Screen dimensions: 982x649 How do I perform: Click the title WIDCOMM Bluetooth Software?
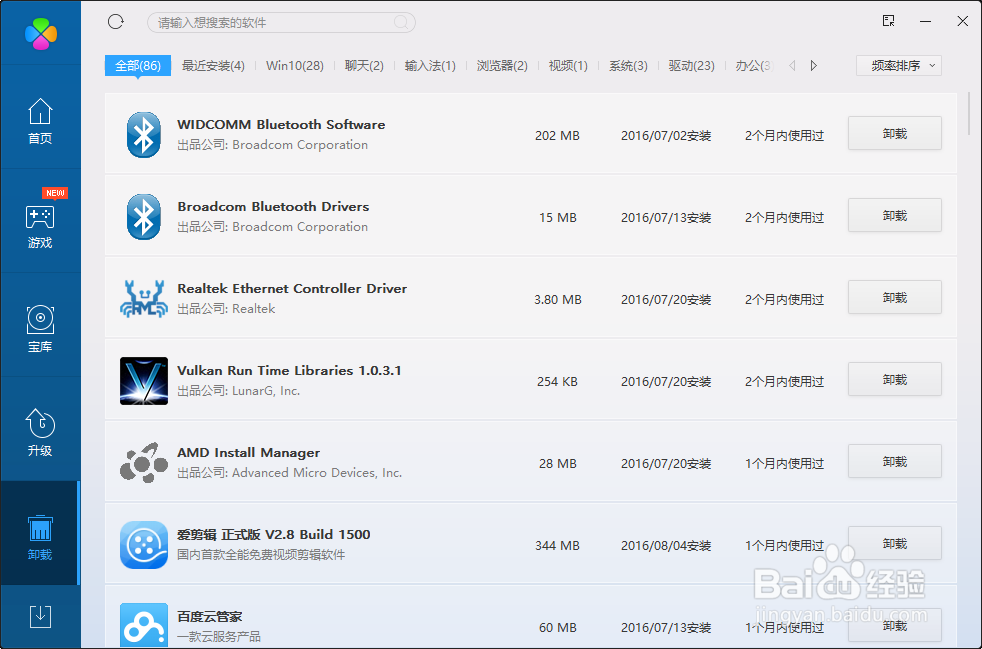(281, 124)
